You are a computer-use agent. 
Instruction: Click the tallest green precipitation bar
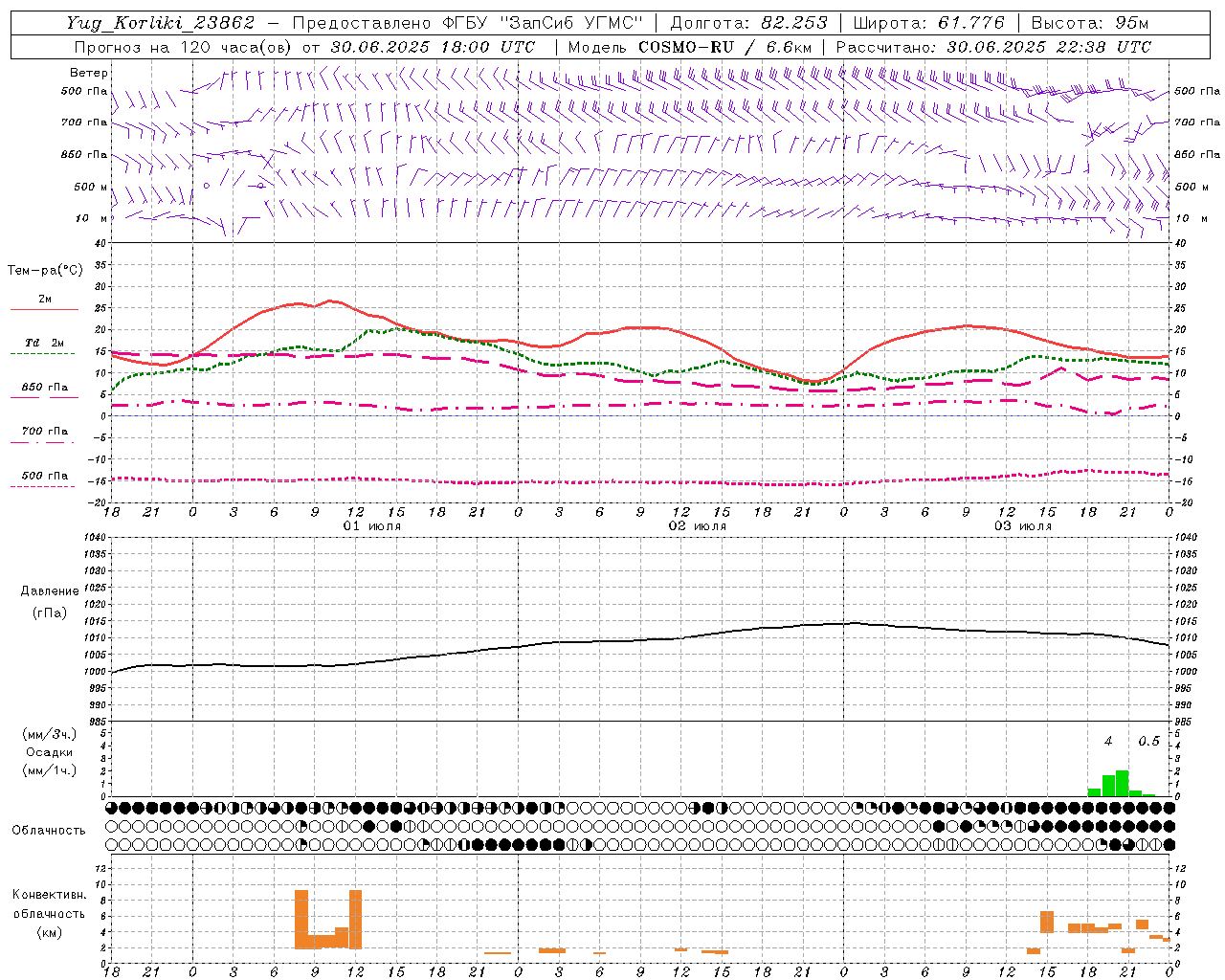(1122, 783)
